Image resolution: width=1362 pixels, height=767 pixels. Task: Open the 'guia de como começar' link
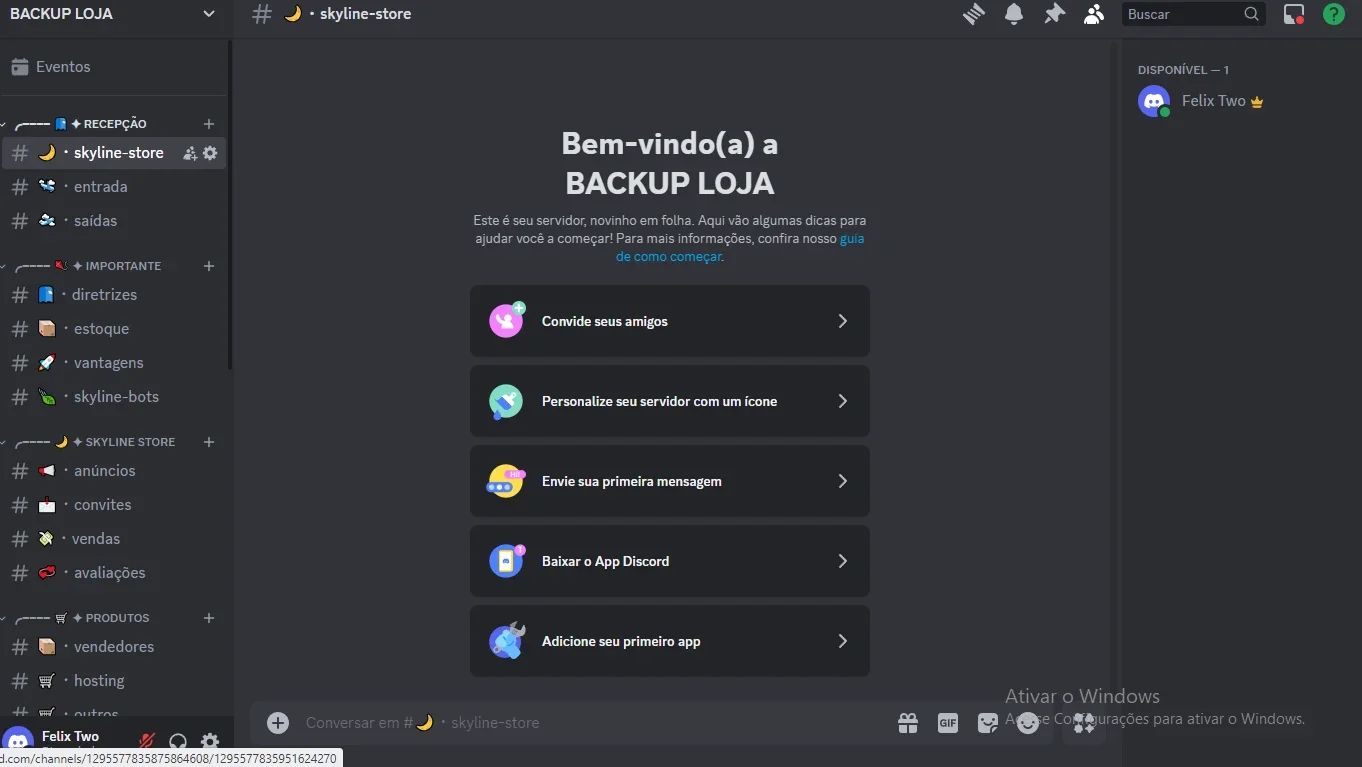[x=741, y=248]
